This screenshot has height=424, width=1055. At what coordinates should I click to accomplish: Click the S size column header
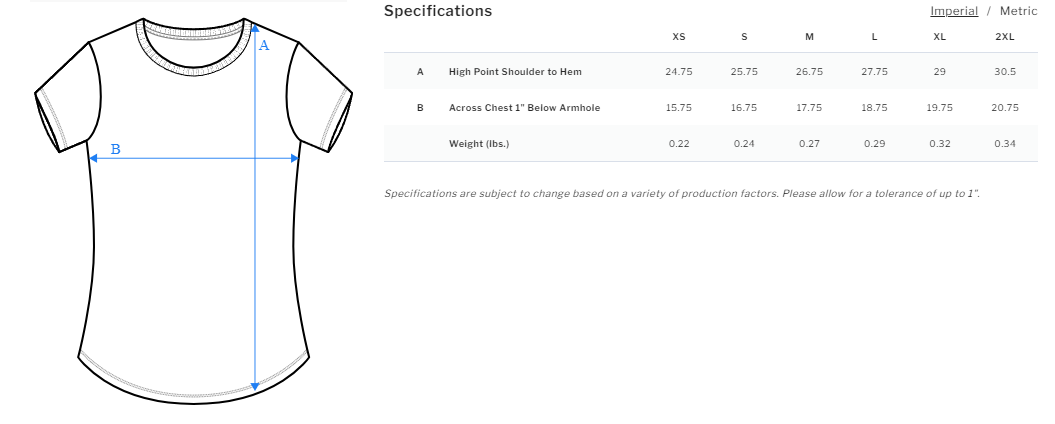(x=744, y=37)
